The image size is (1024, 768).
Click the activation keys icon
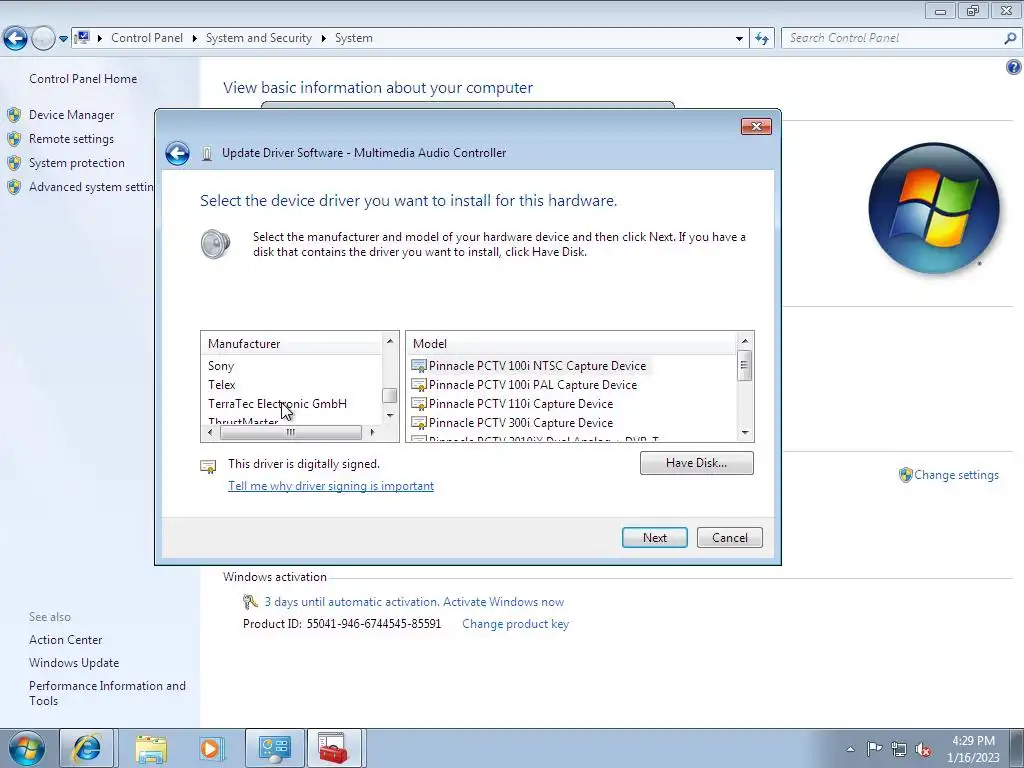(x=250, y=601)
